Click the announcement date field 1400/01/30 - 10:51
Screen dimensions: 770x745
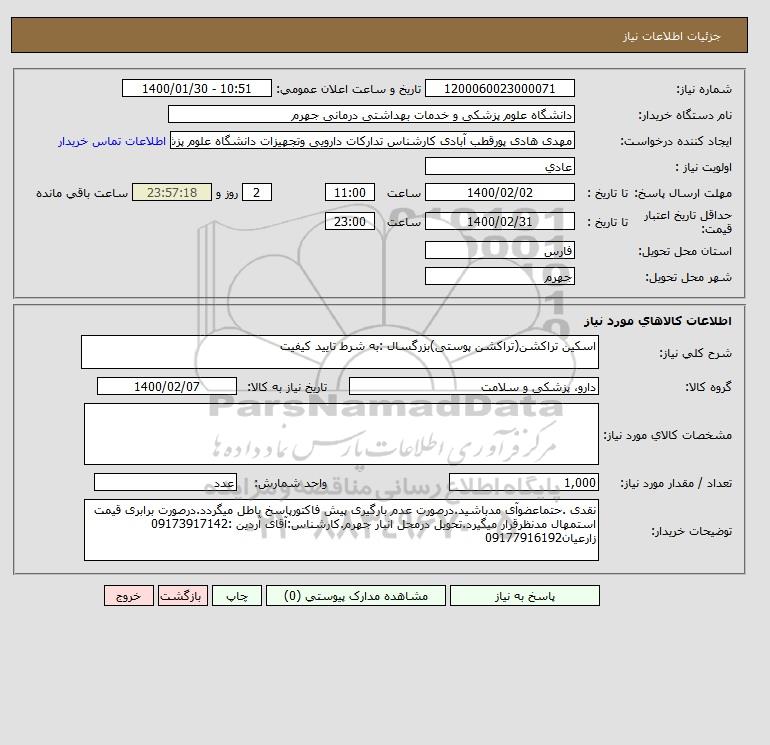[x=196, y=88]
